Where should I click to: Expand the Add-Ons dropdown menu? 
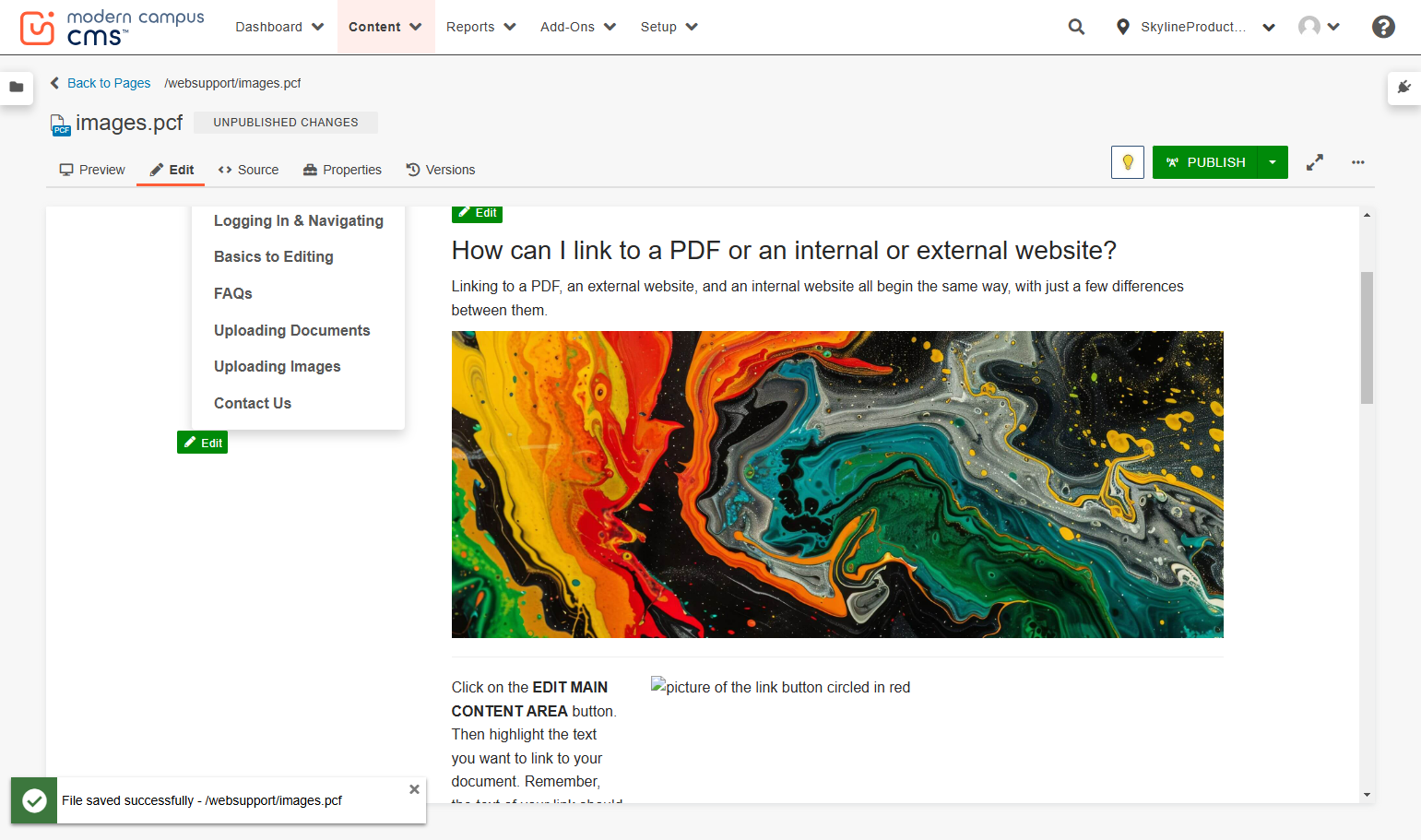tap(578, 27)
